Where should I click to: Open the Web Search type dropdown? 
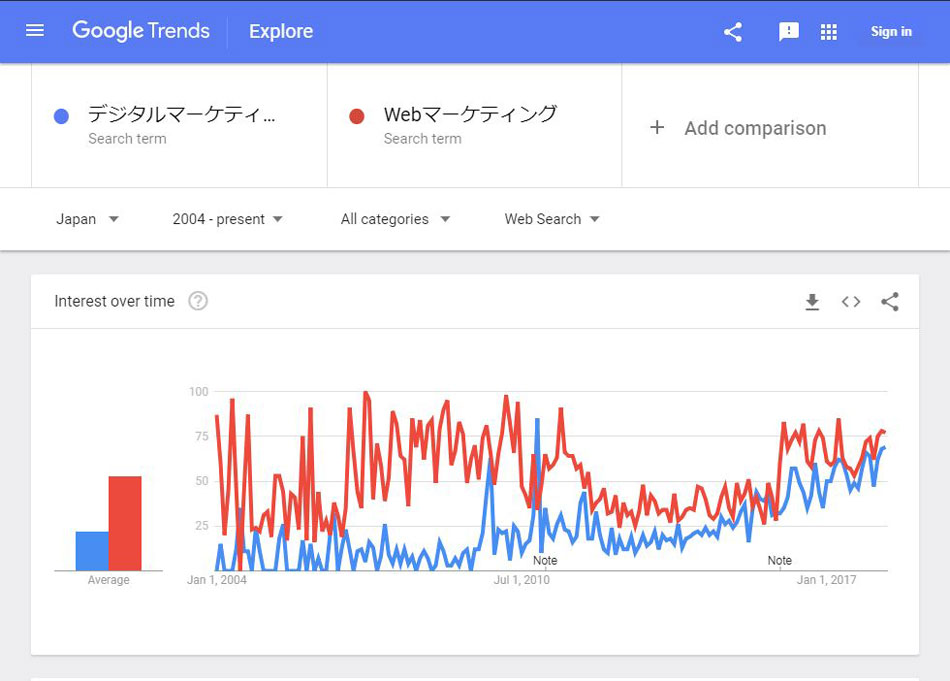click(x=552, y=219)
